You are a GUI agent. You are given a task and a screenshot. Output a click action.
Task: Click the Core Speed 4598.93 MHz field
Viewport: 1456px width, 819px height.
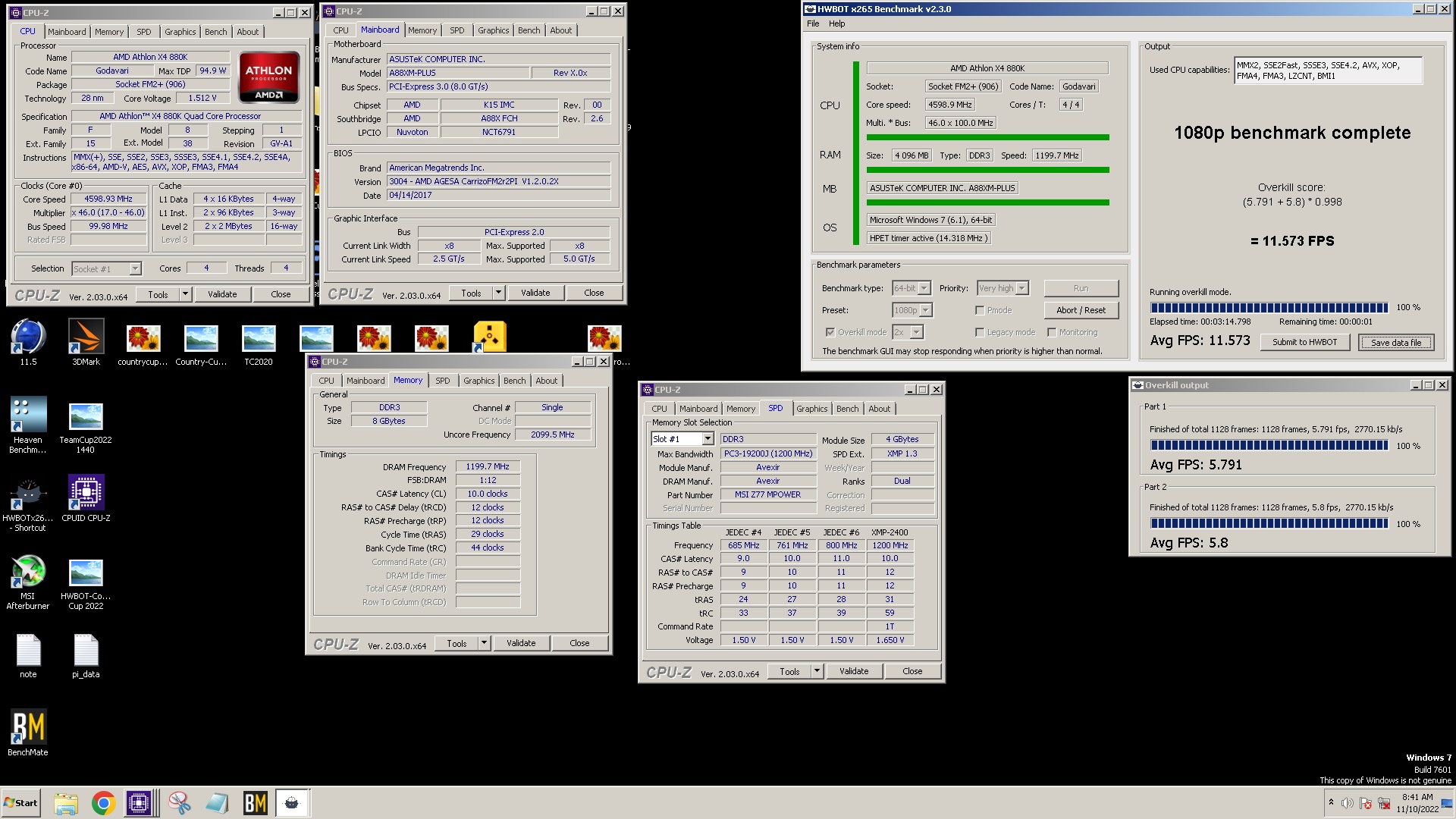point(108,199)
